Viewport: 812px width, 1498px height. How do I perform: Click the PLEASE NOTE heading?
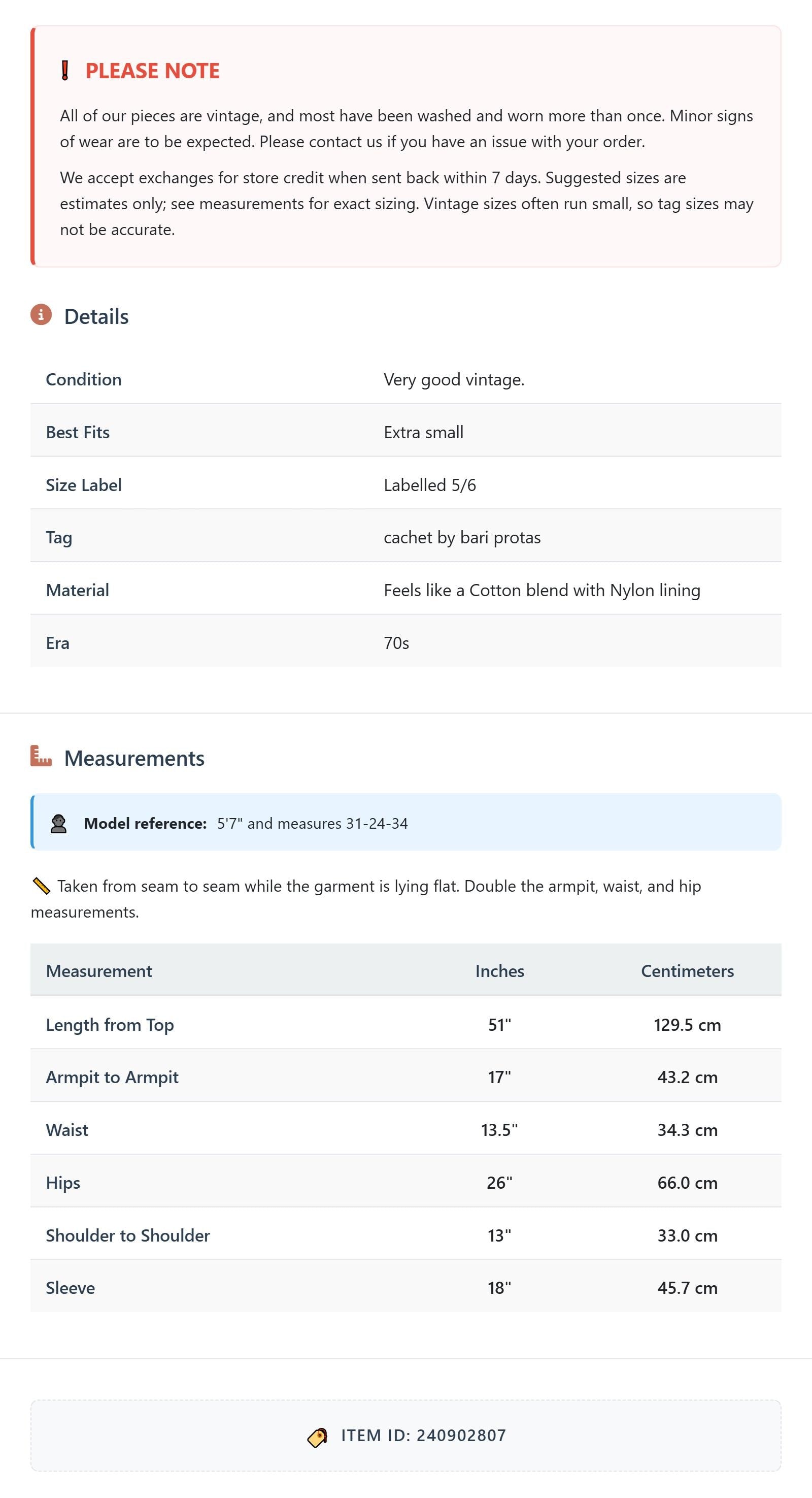pos(152,71)
